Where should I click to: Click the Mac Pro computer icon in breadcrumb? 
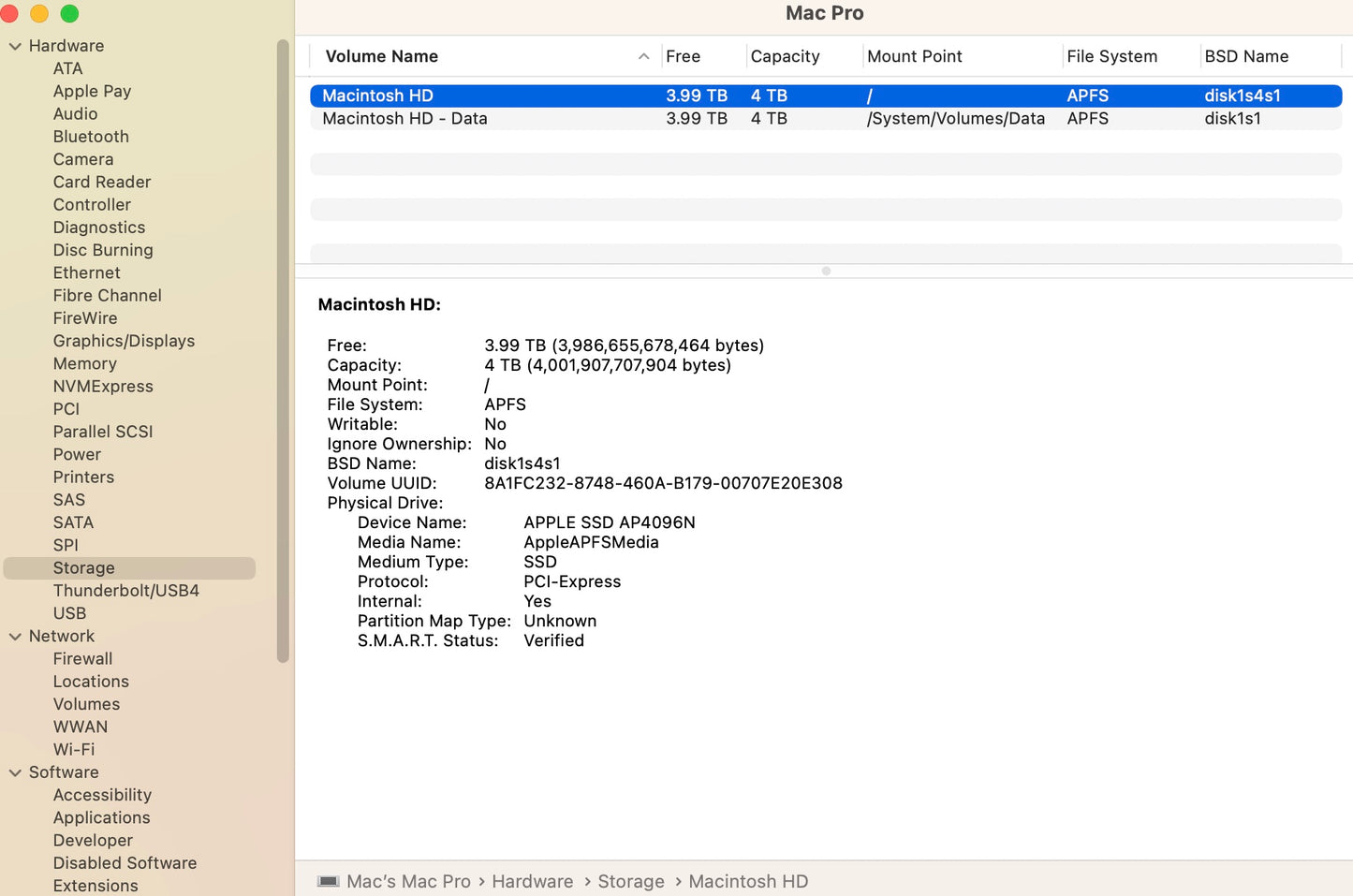coord(328,881)
